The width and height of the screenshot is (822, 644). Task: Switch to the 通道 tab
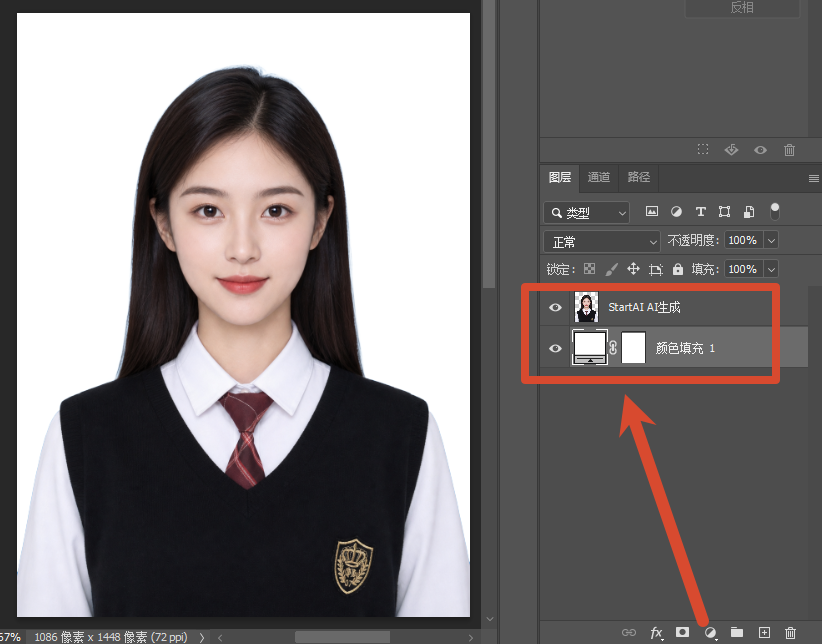click(x=599, y=177)
